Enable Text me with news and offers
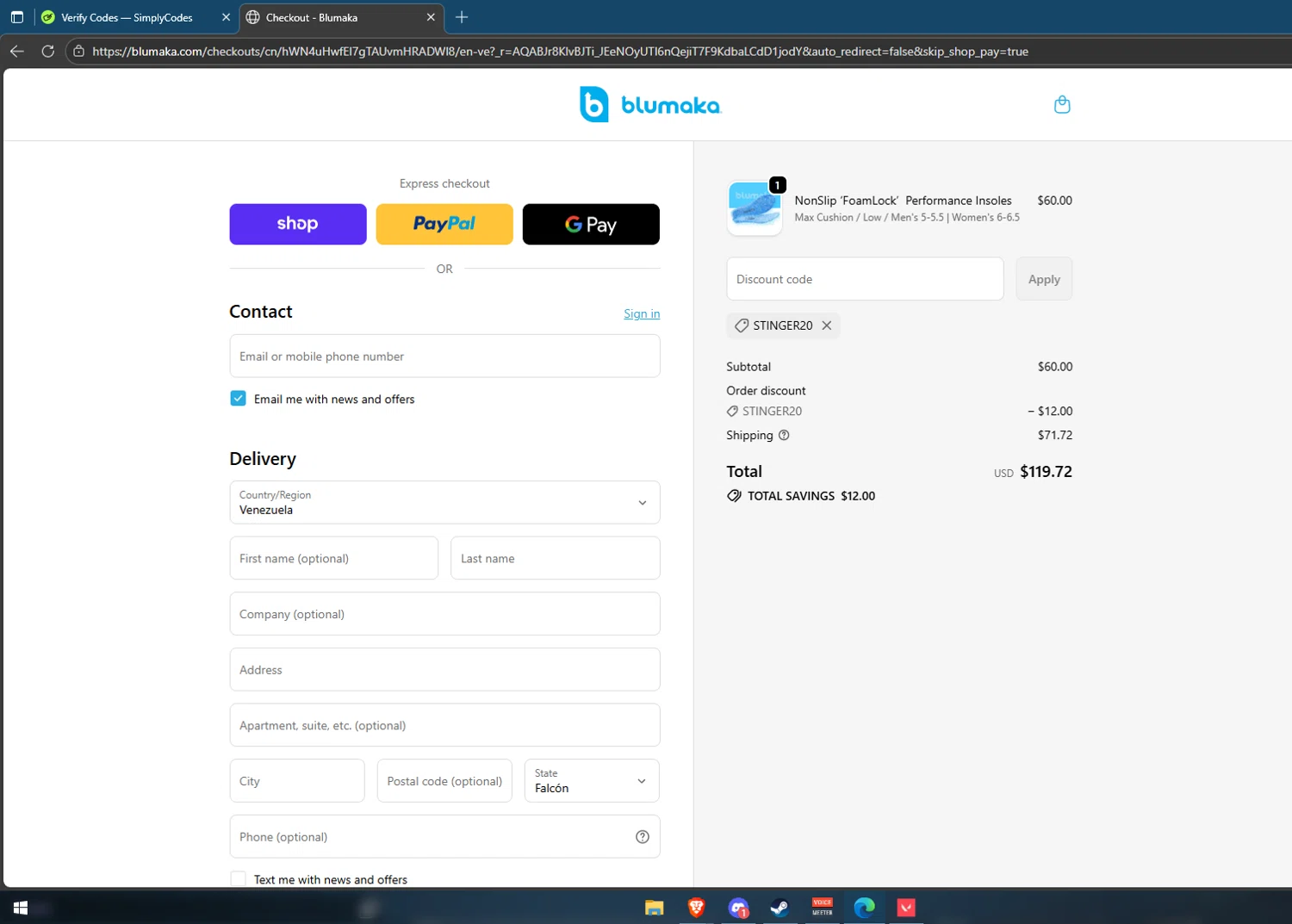The image size is (1292, 924). (x=239, y=879)
